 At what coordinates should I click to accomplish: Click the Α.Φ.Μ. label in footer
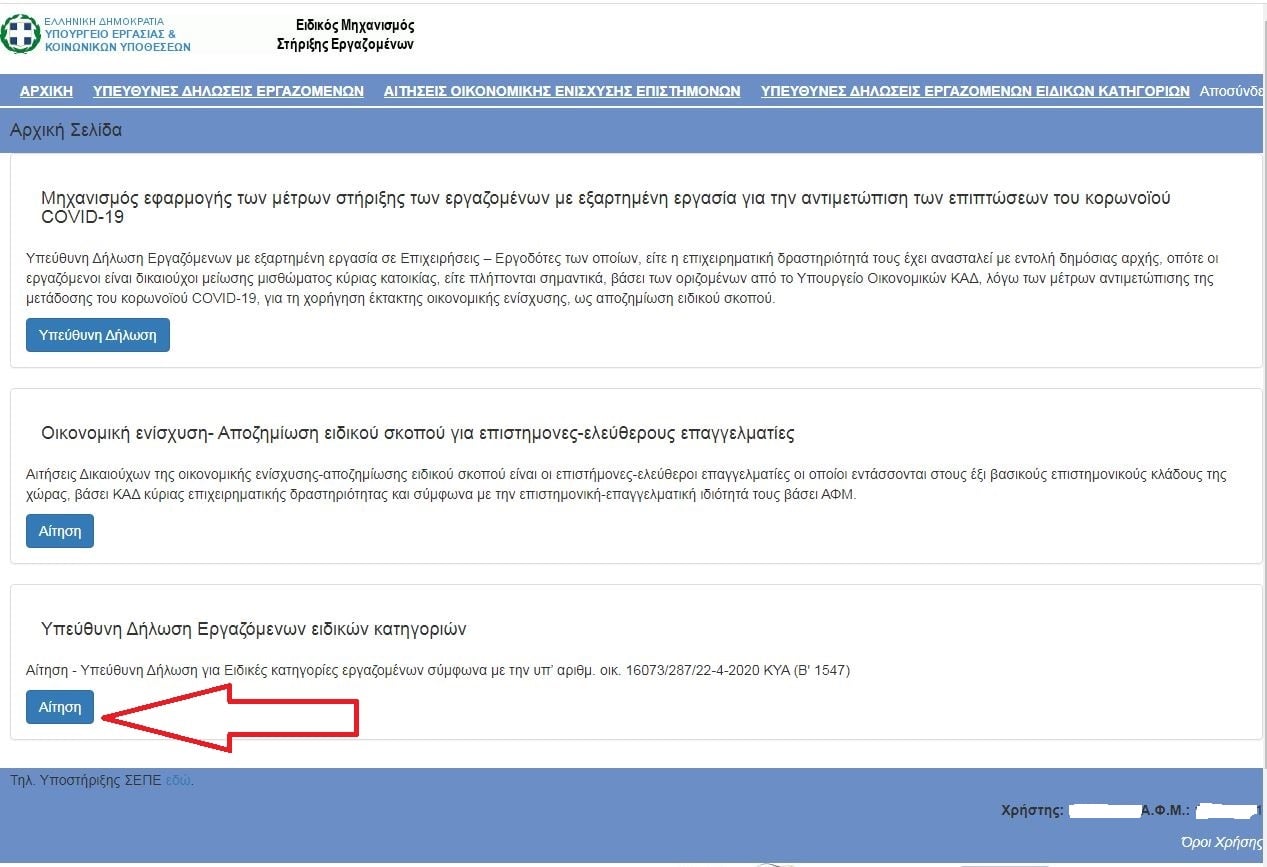pyautogui.click(x=1166, y=810)
